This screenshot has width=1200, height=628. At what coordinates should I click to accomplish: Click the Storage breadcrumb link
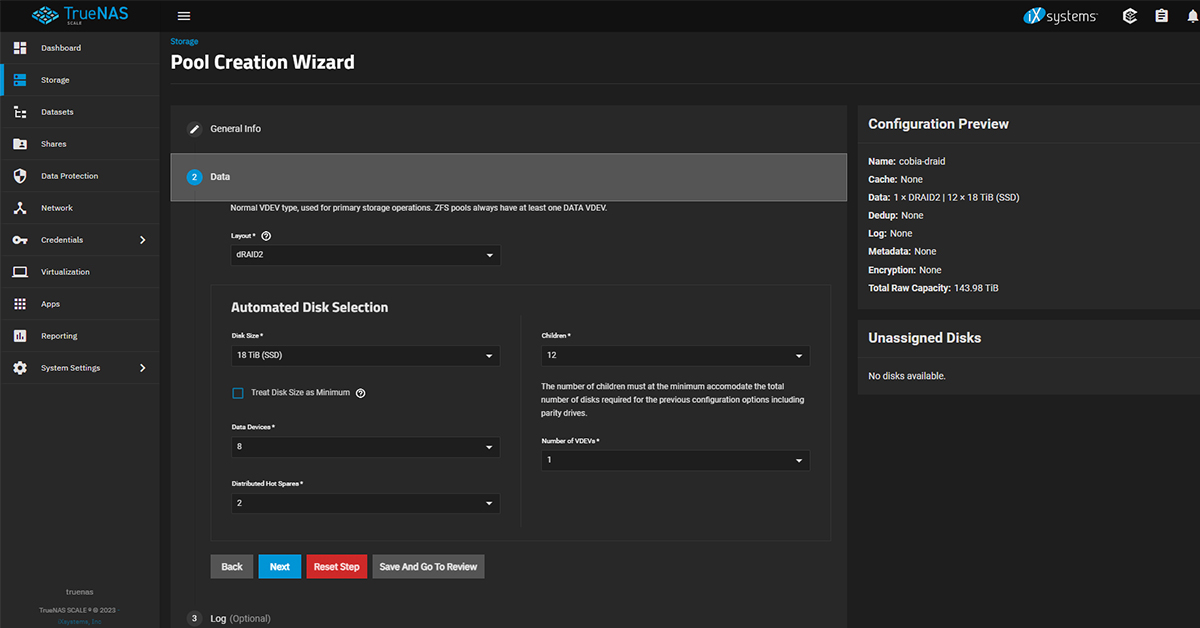tap(184, 42)
